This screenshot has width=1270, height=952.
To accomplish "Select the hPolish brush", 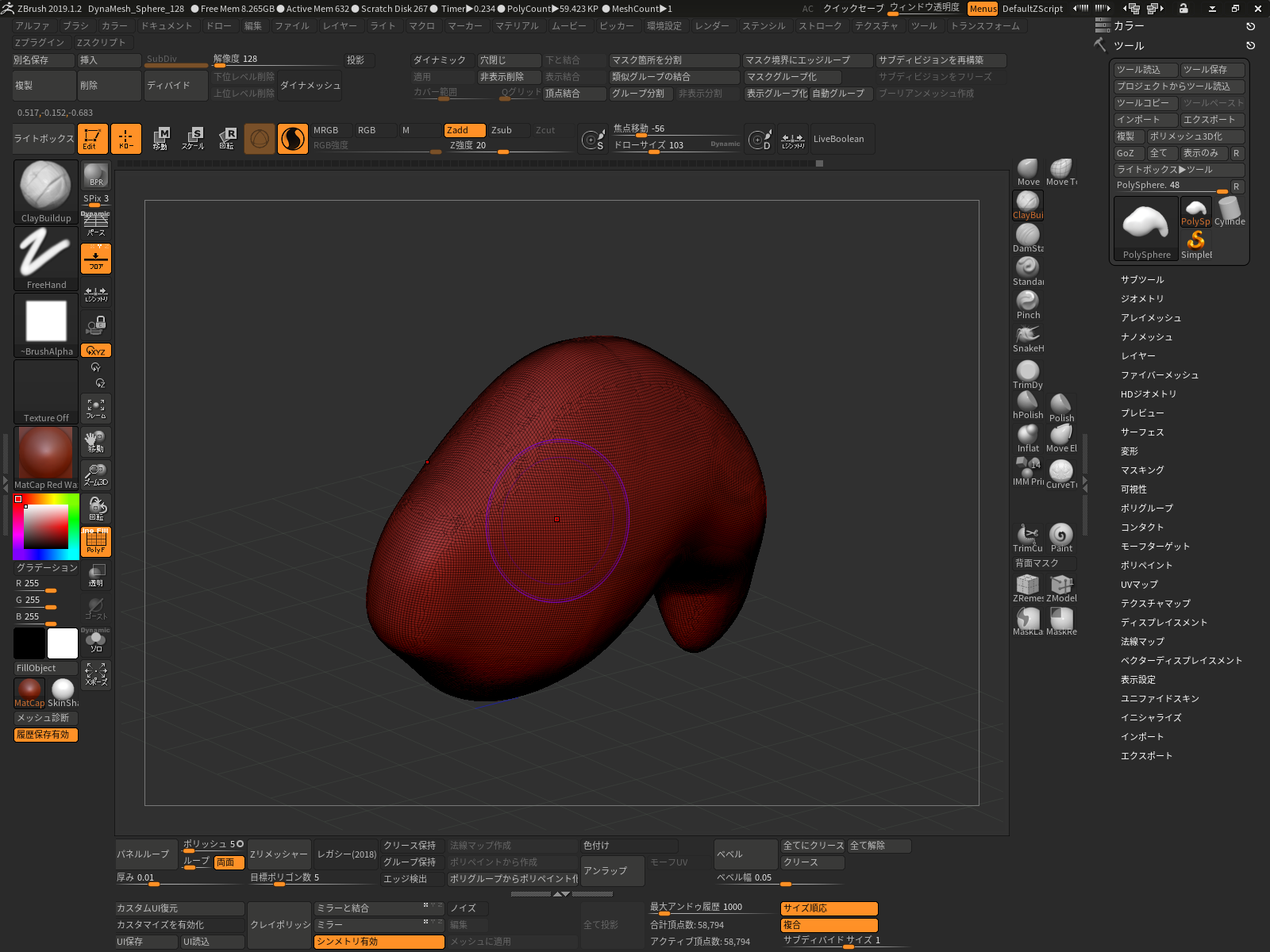I will tap(1028, 405).
